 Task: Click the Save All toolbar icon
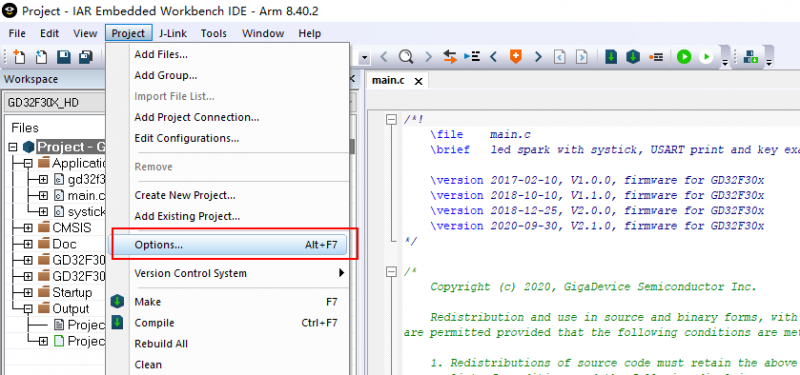[85, 57]
